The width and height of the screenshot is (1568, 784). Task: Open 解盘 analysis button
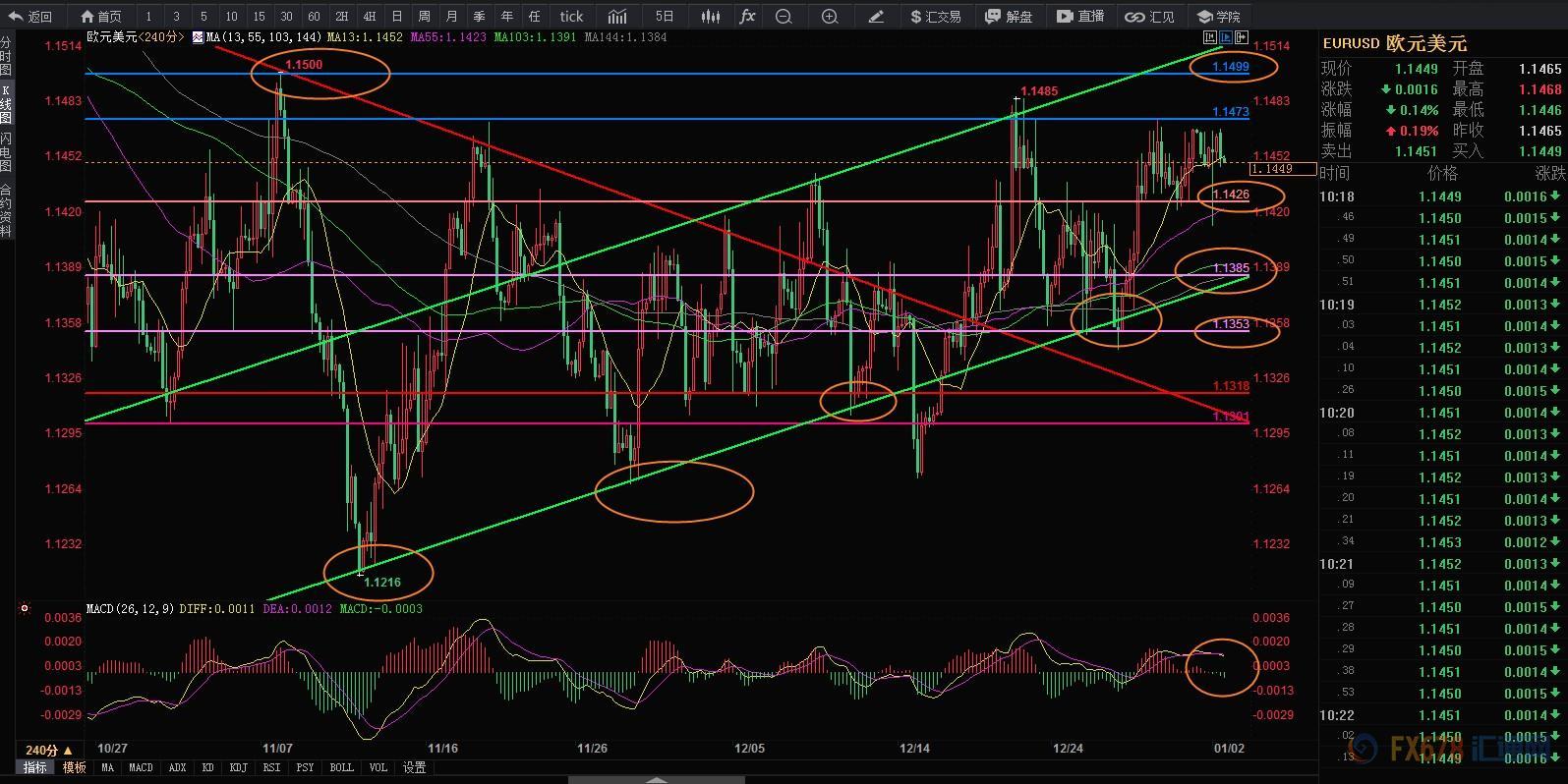click(1009, 16)
